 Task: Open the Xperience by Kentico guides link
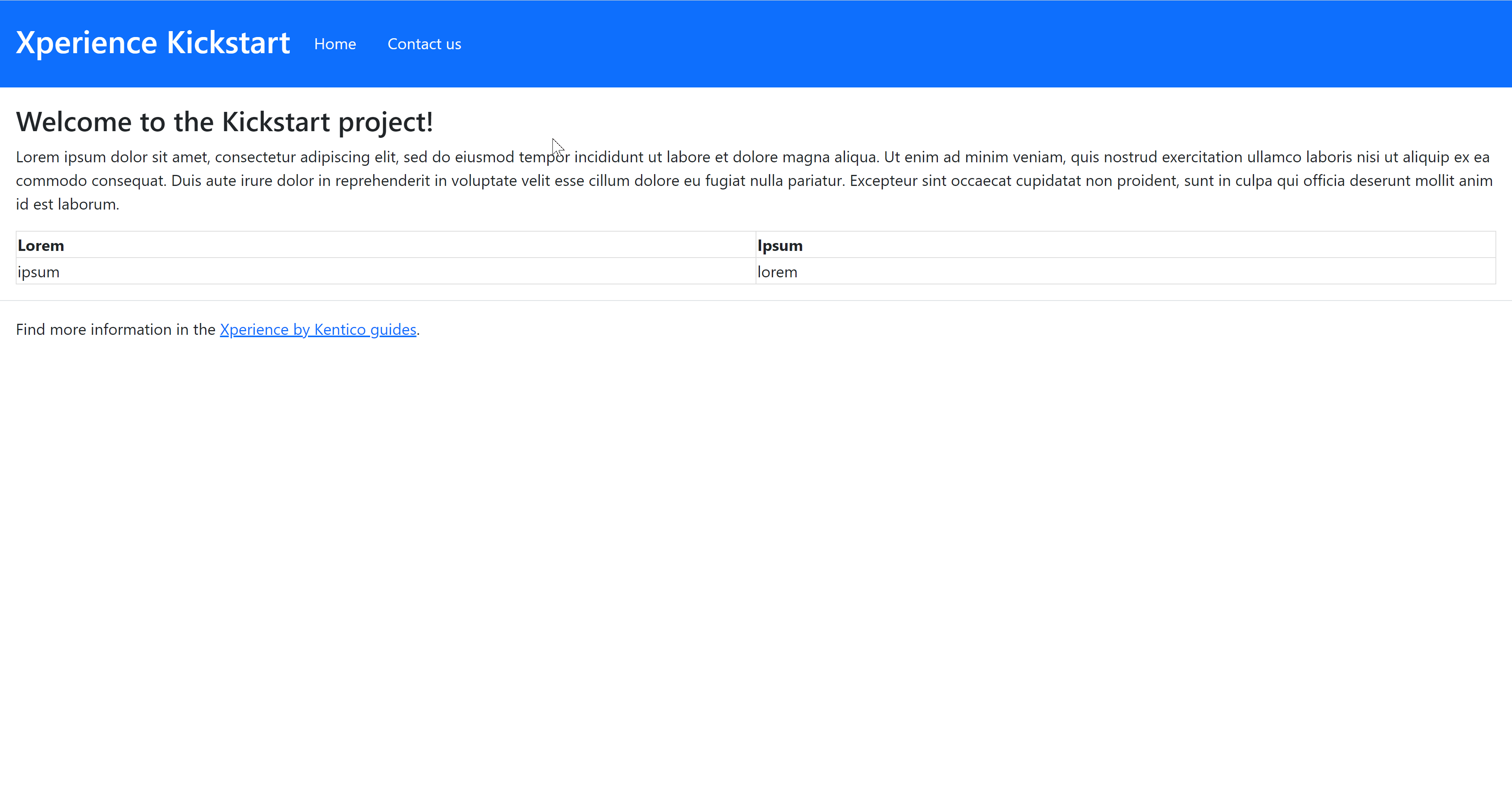317,329
